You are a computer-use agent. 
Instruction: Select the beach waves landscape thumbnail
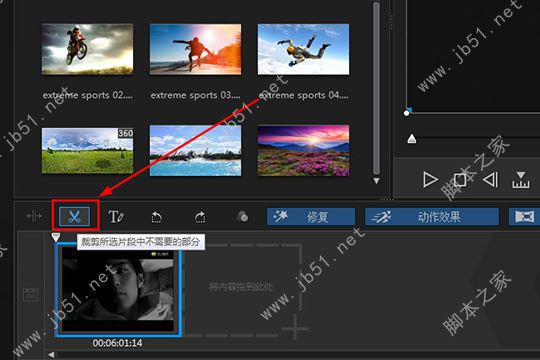point(195,151)
